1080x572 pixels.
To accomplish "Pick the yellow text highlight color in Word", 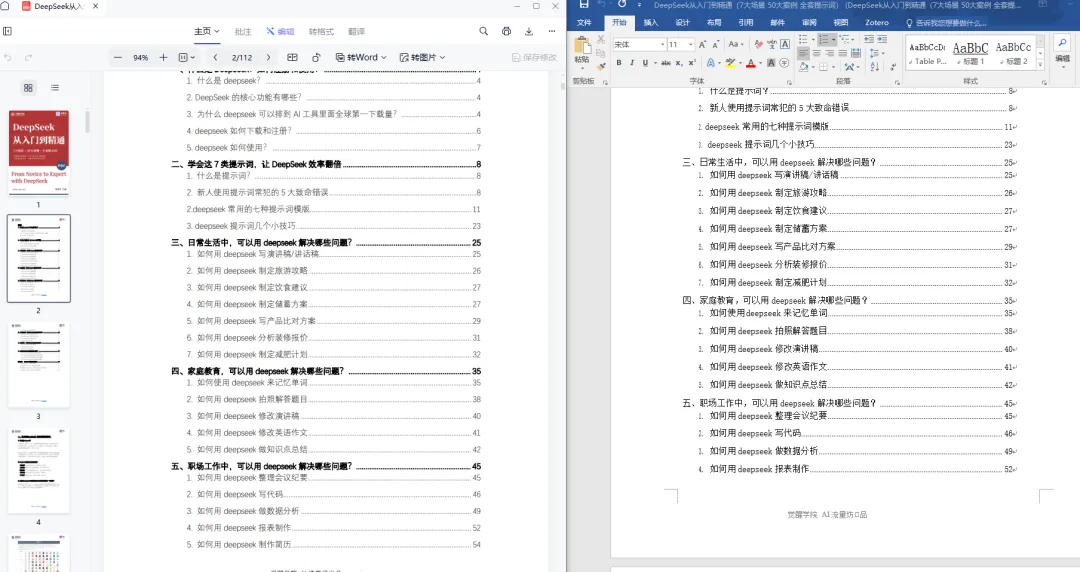I will [730, 63].
